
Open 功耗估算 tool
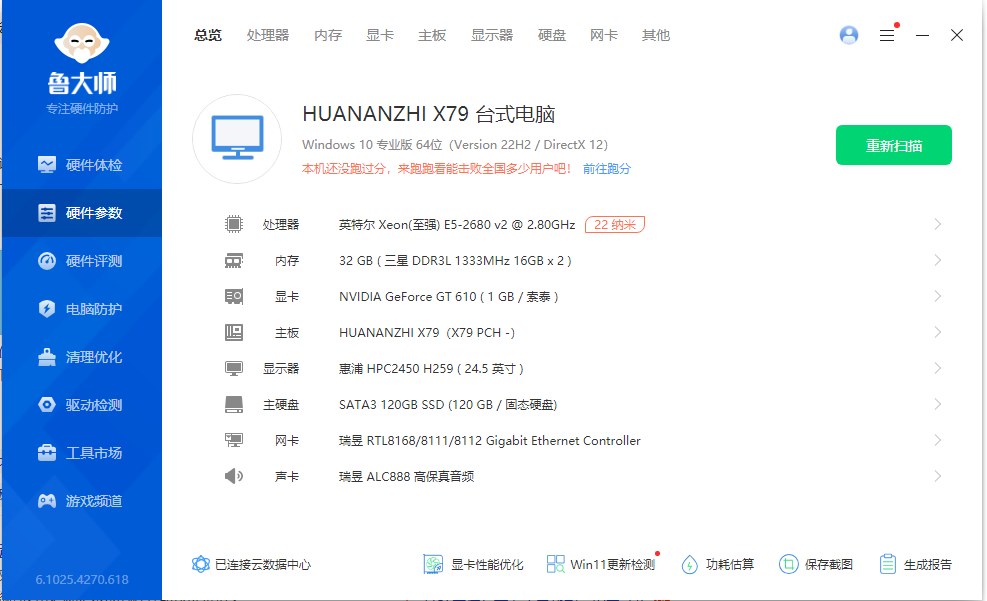[718, 564]
